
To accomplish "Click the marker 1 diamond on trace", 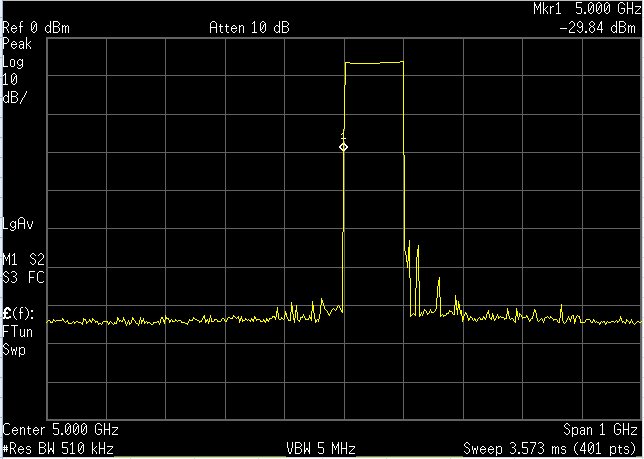I will [x=343, y=147].
